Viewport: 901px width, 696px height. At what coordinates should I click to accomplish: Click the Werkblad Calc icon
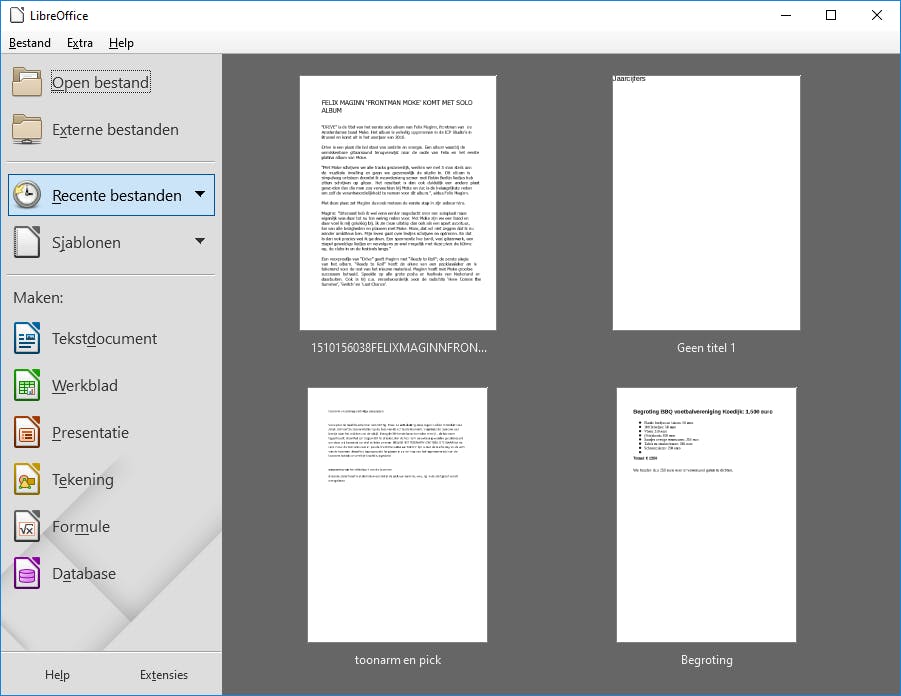27,385
